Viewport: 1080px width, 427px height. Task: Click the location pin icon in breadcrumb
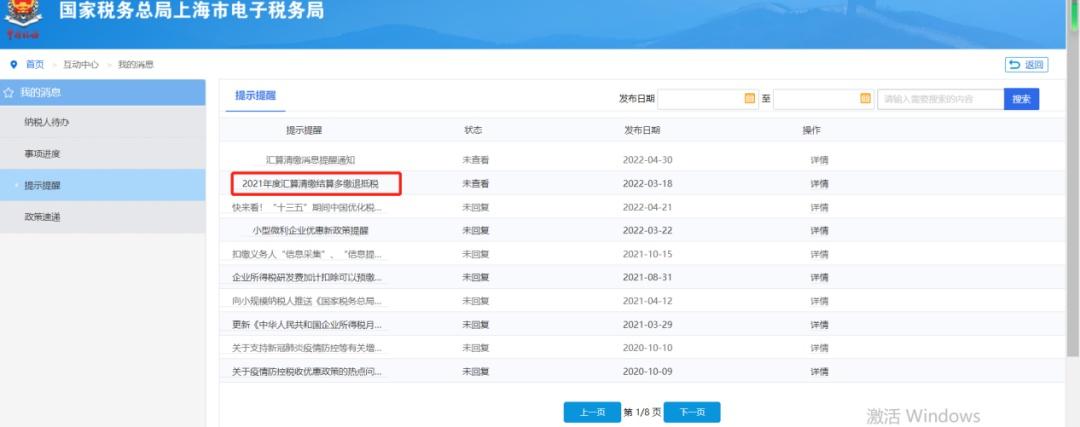[x=14, y=65]
